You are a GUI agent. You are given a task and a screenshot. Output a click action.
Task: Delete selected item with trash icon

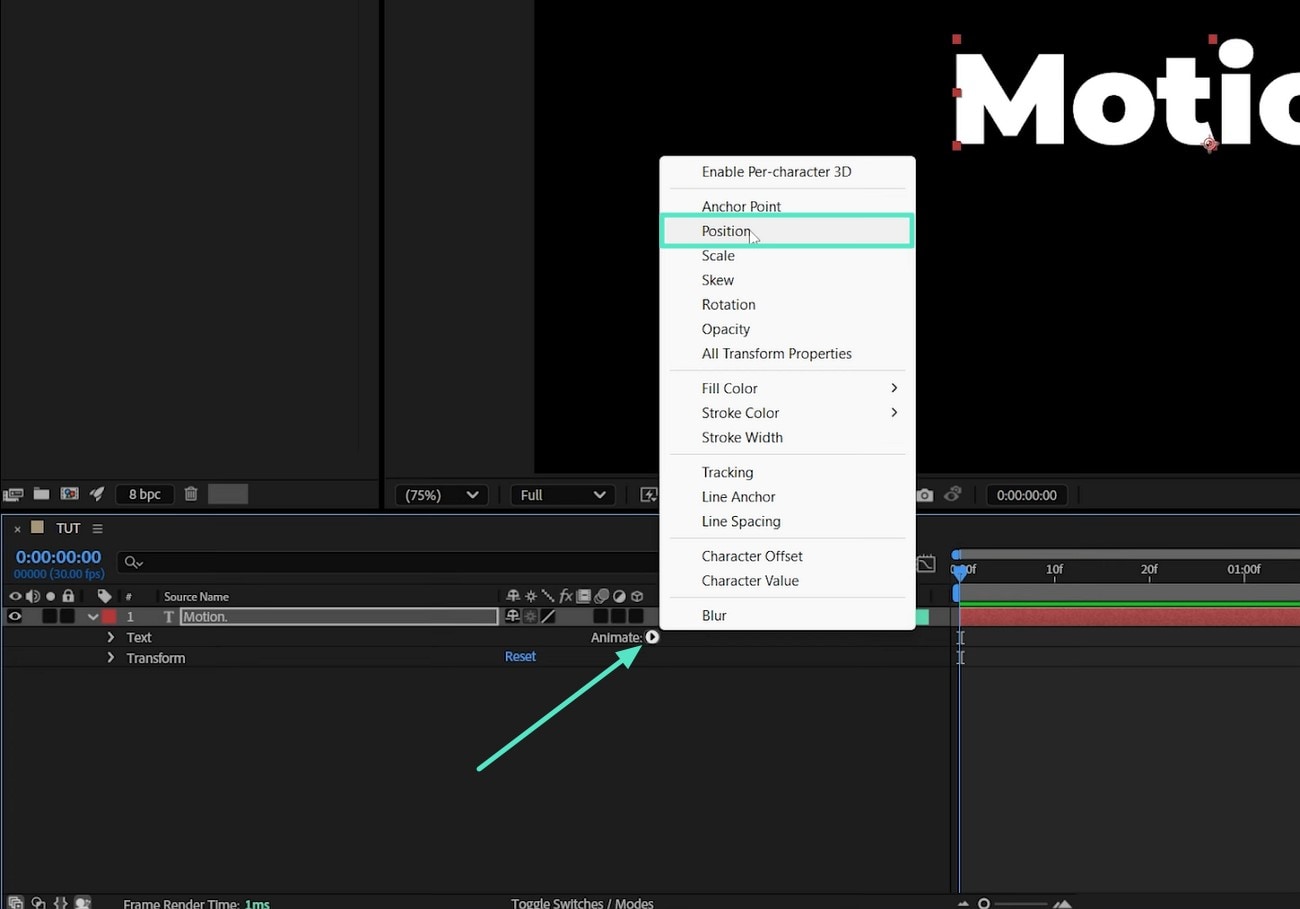(191, 494)
